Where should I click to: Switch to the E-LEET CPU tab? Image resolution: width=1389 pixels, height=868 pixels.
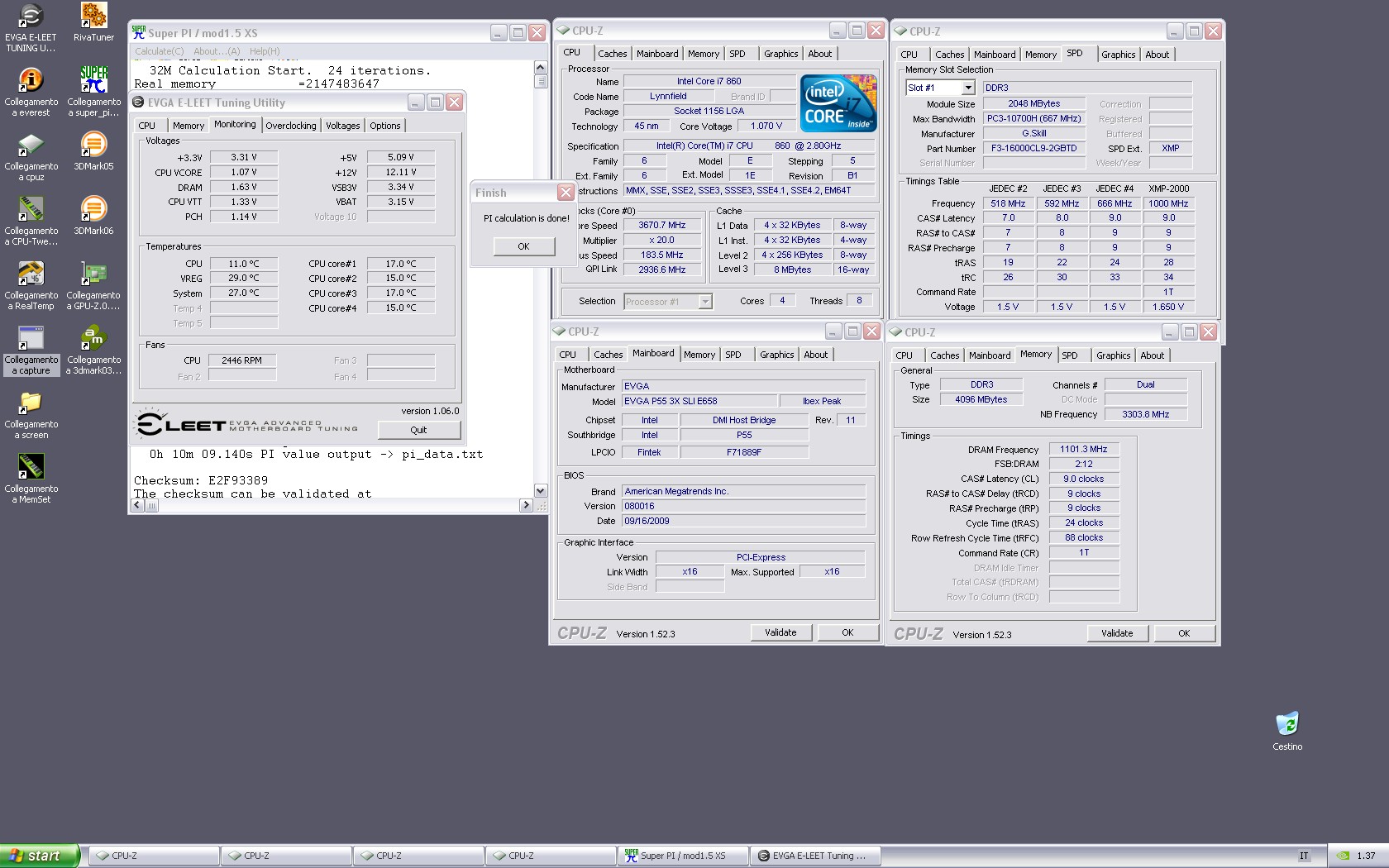(x=147, y=126)
